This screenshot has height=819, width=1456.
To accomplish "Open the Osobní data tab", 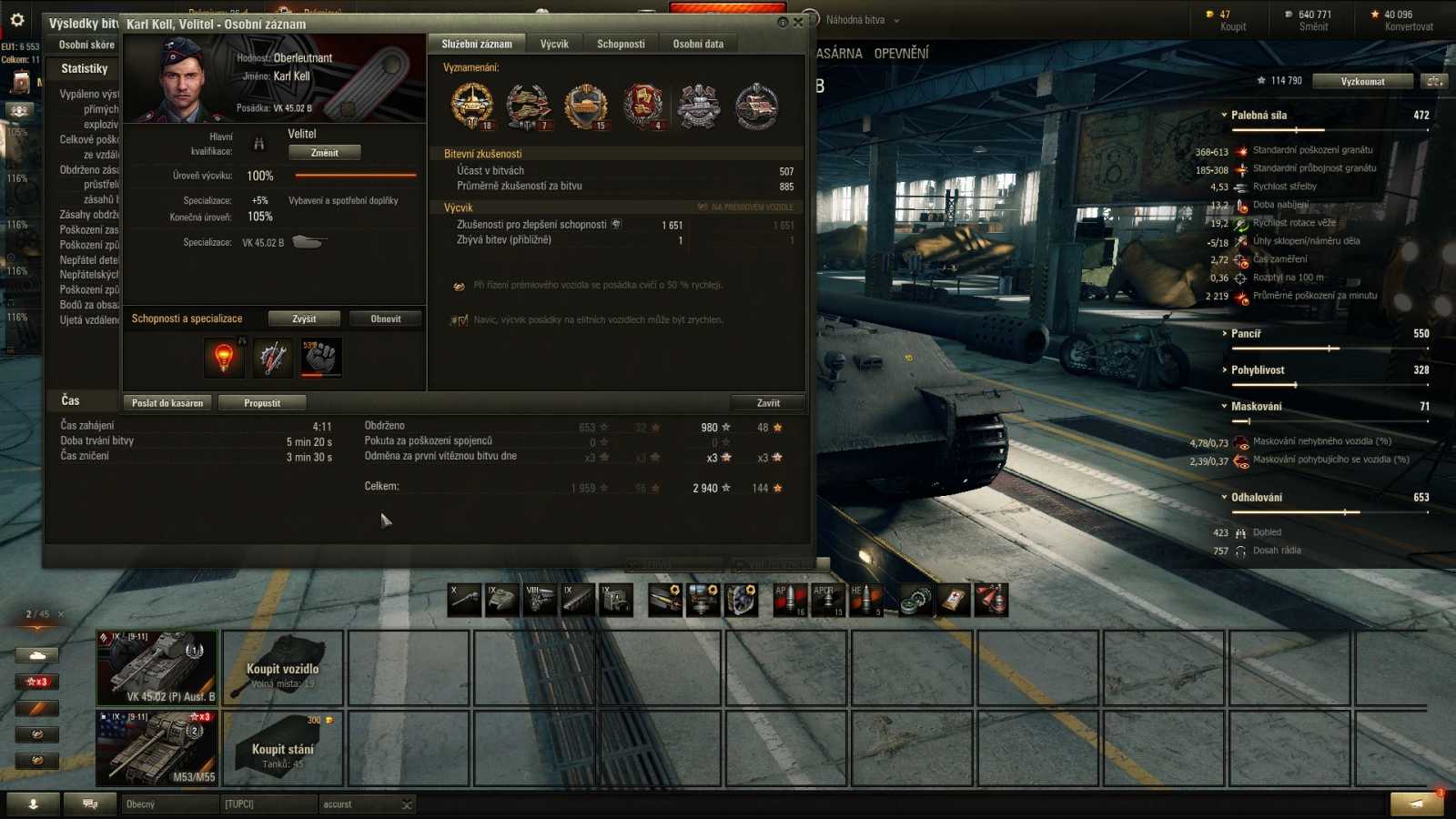I will click(698, 44).
